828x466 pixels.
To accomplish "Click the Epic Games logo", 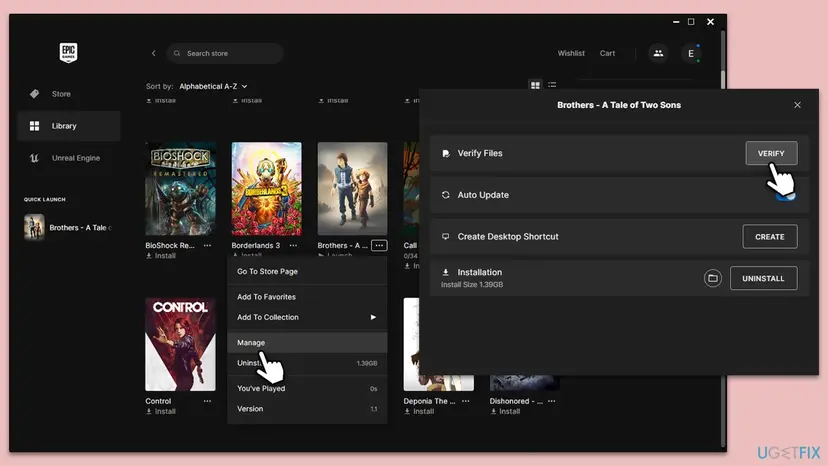I will pos(68,52).
